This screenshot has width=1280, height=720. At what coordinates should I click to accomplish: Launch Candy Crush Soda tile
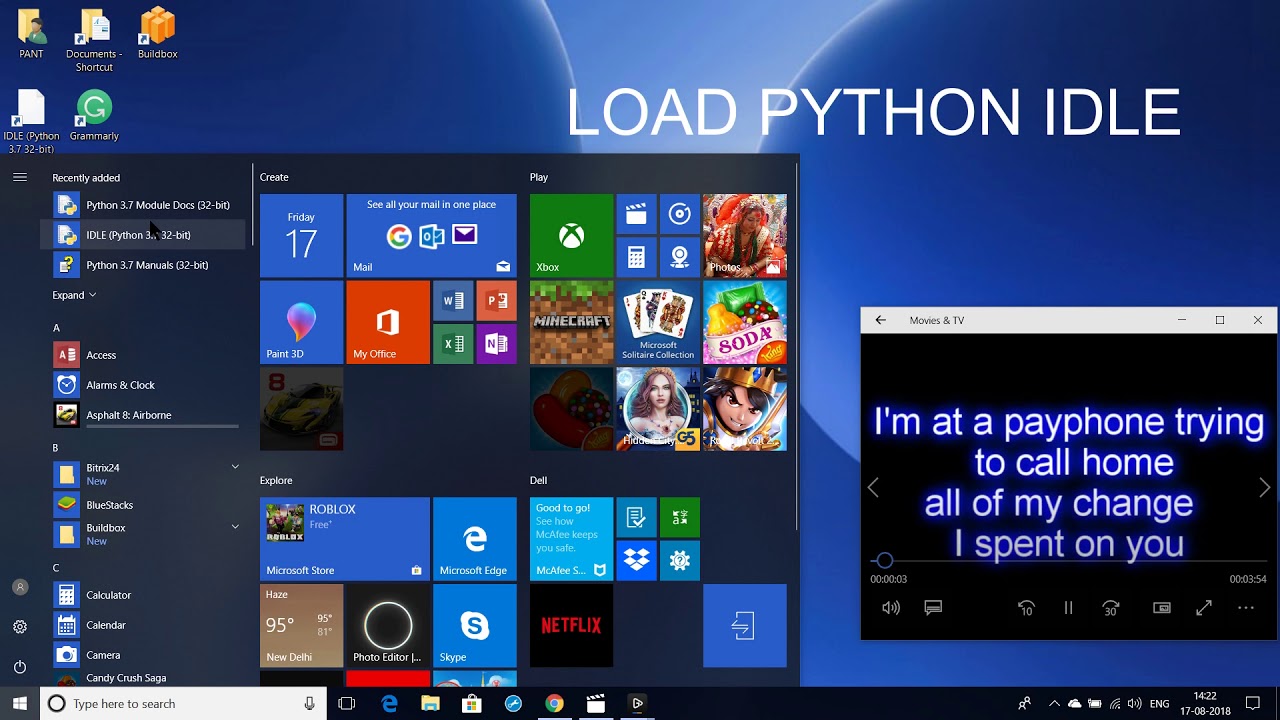tap(745, 322)
